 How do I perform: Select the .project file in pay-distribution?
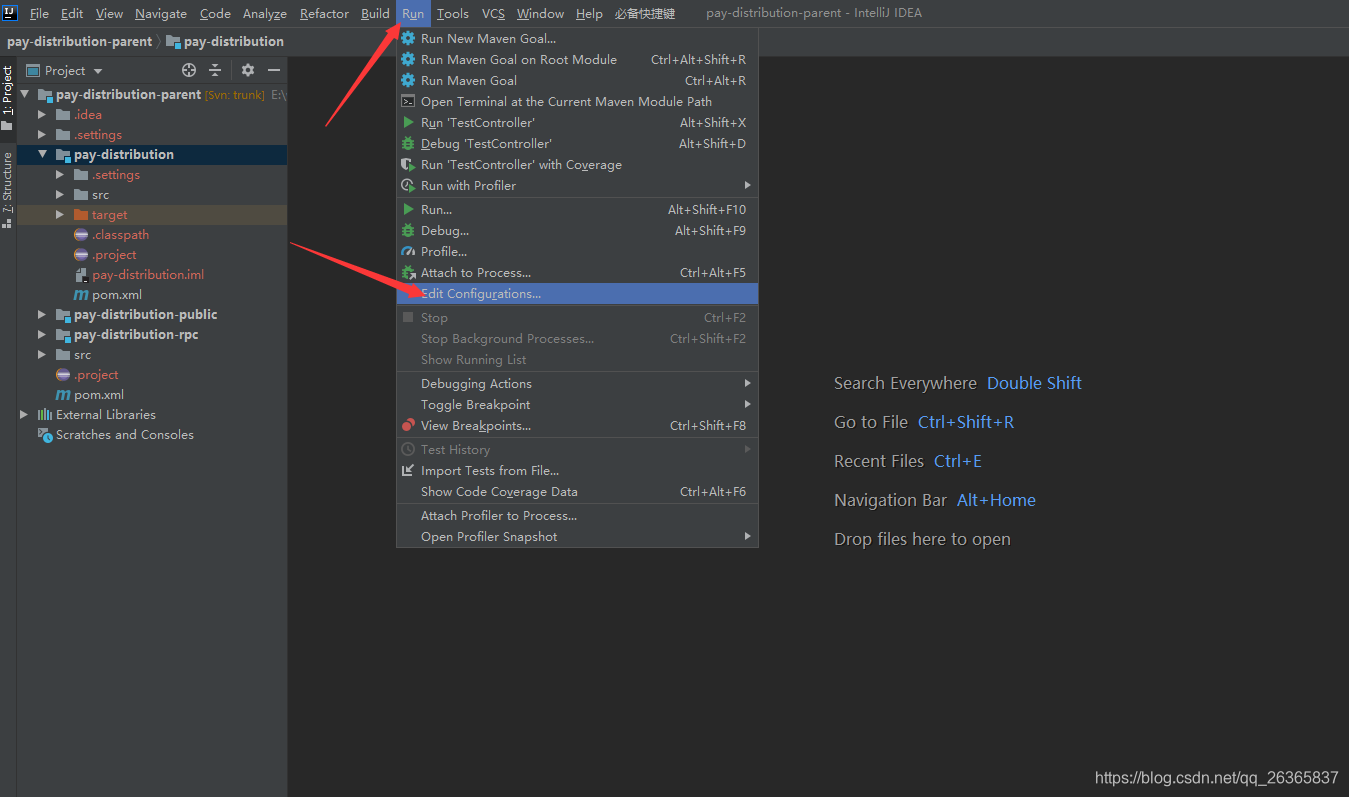pos(114,254)
